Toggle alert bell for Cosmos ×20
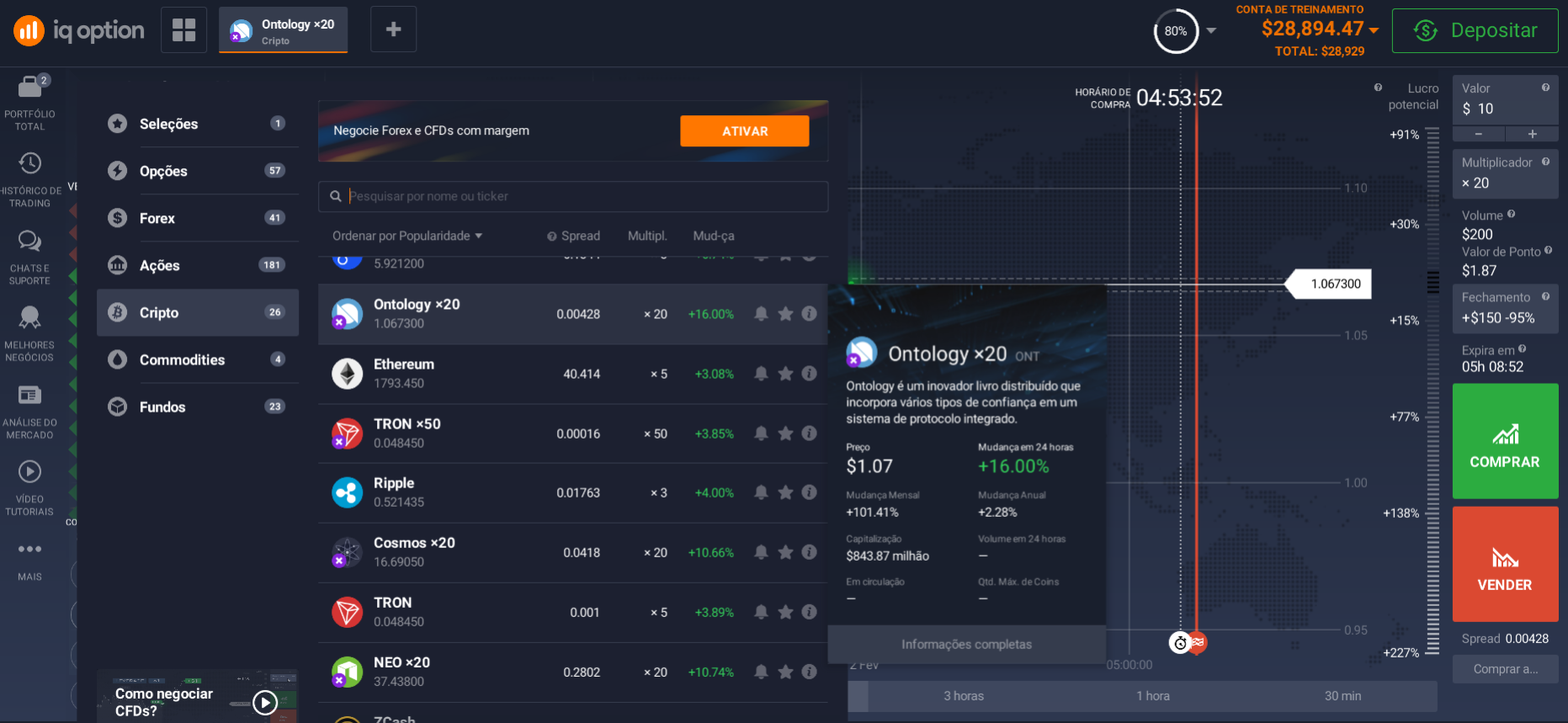 (x=761, y=552)
